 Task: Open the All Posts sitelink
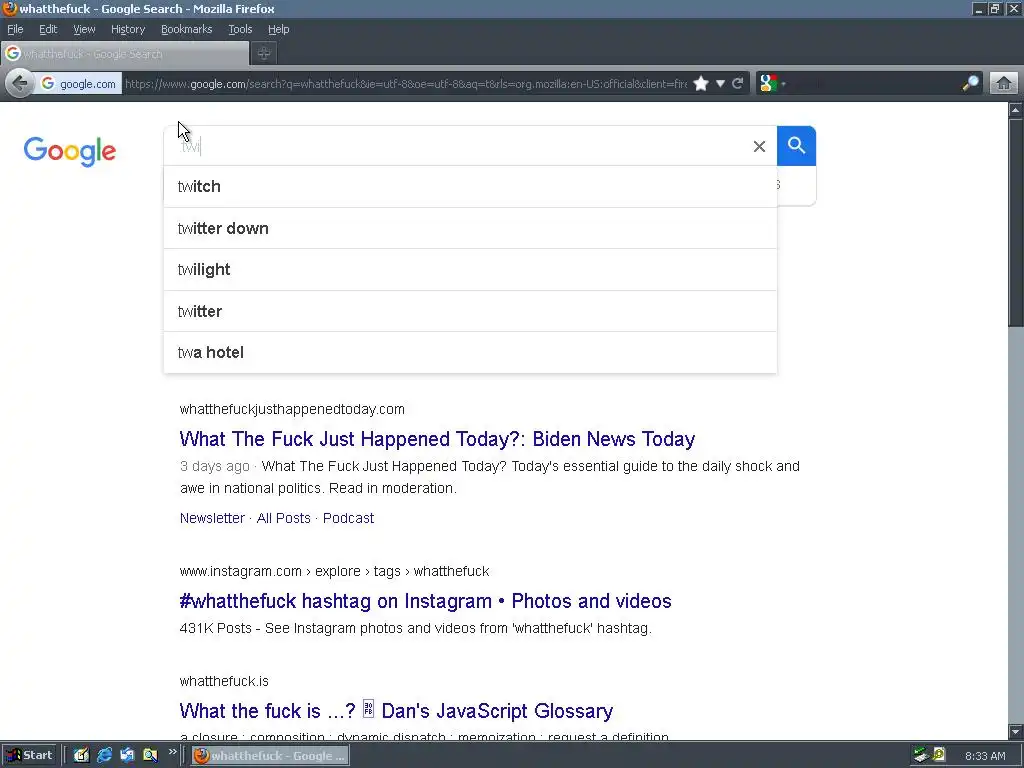click(x=283, y=518)
